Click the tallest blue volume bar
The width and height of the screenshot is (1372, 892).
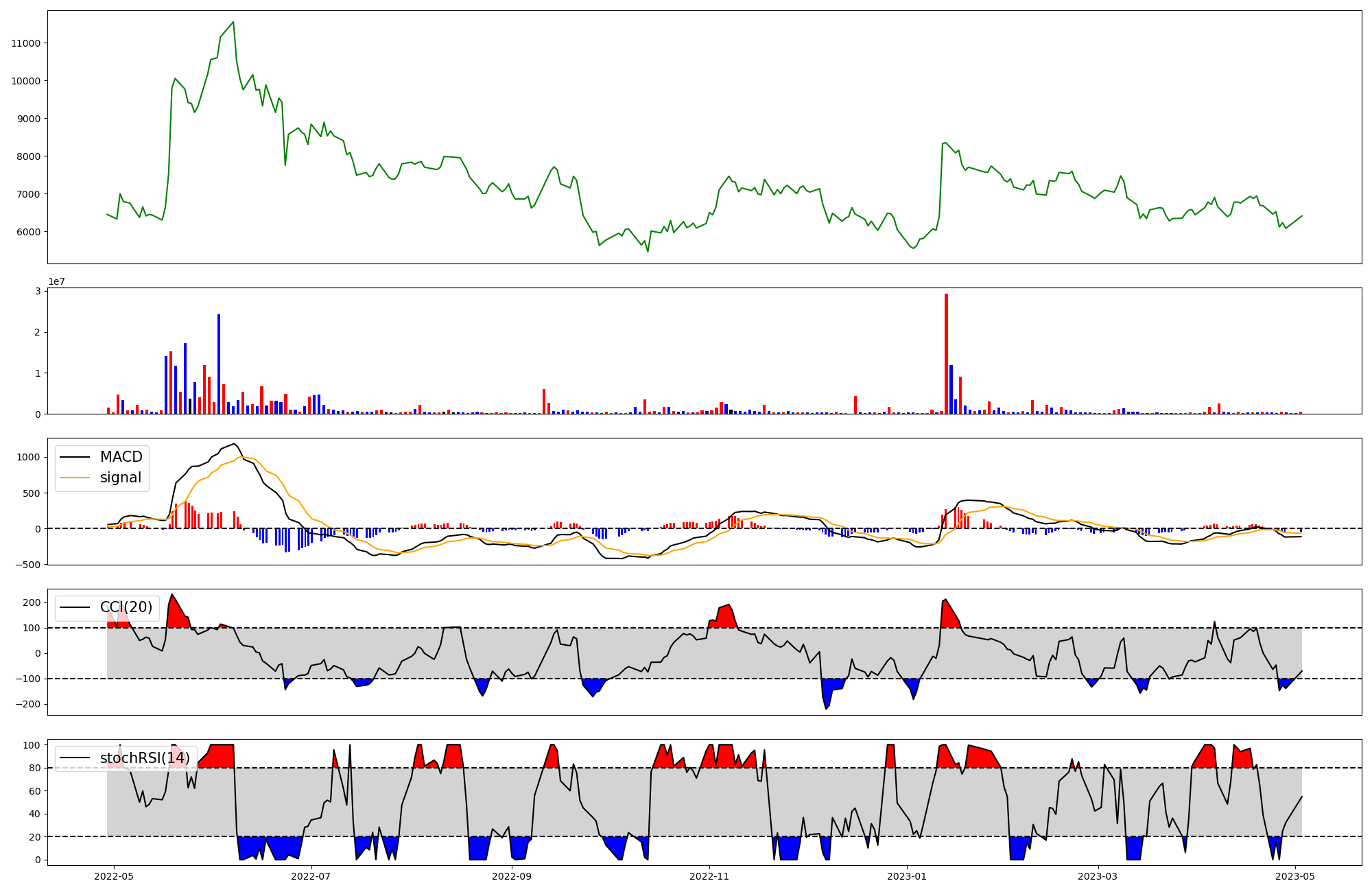(x=219, y=364)
